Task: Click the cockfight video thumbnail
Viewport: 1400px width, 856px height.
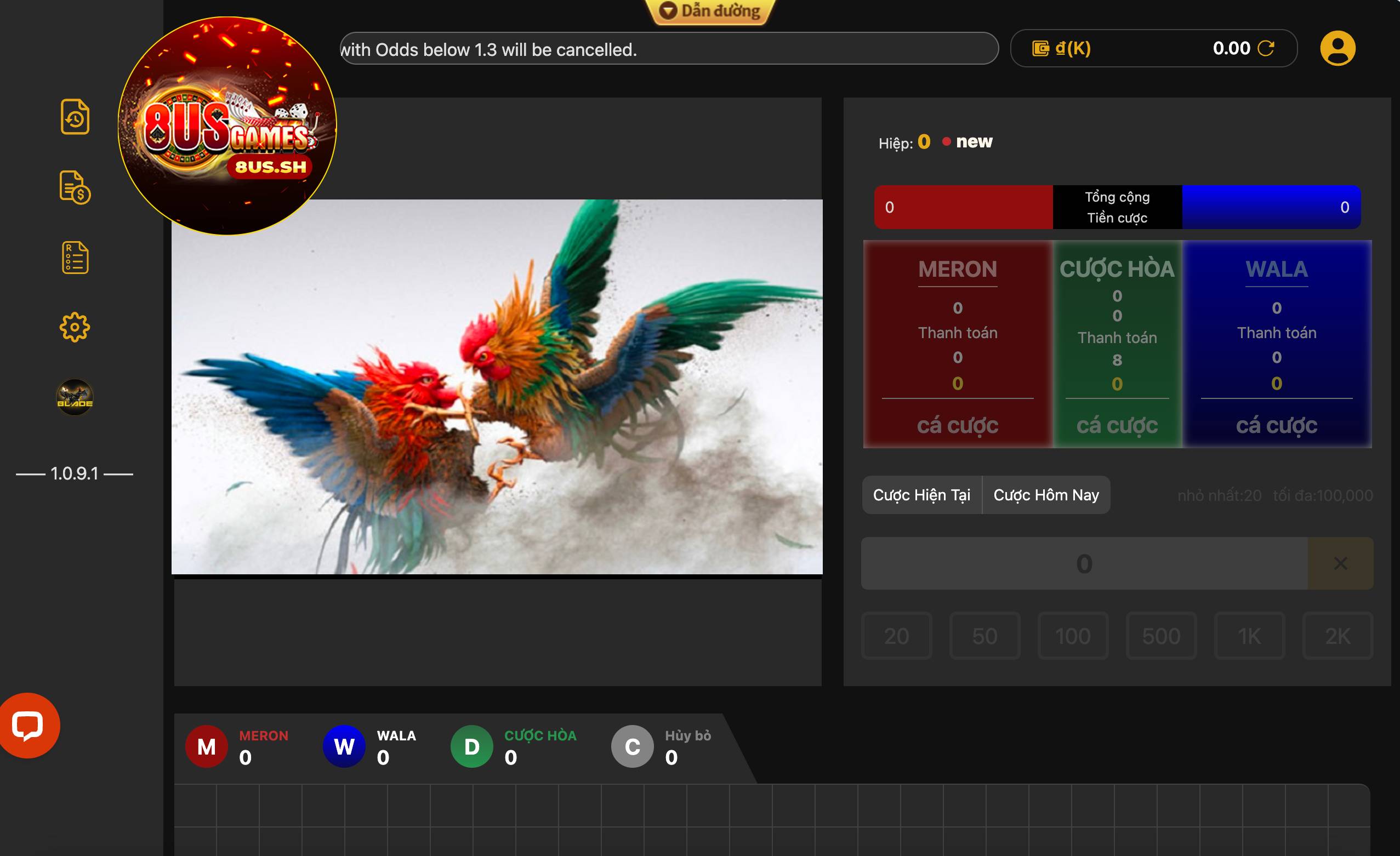Action: click(497, 387)
